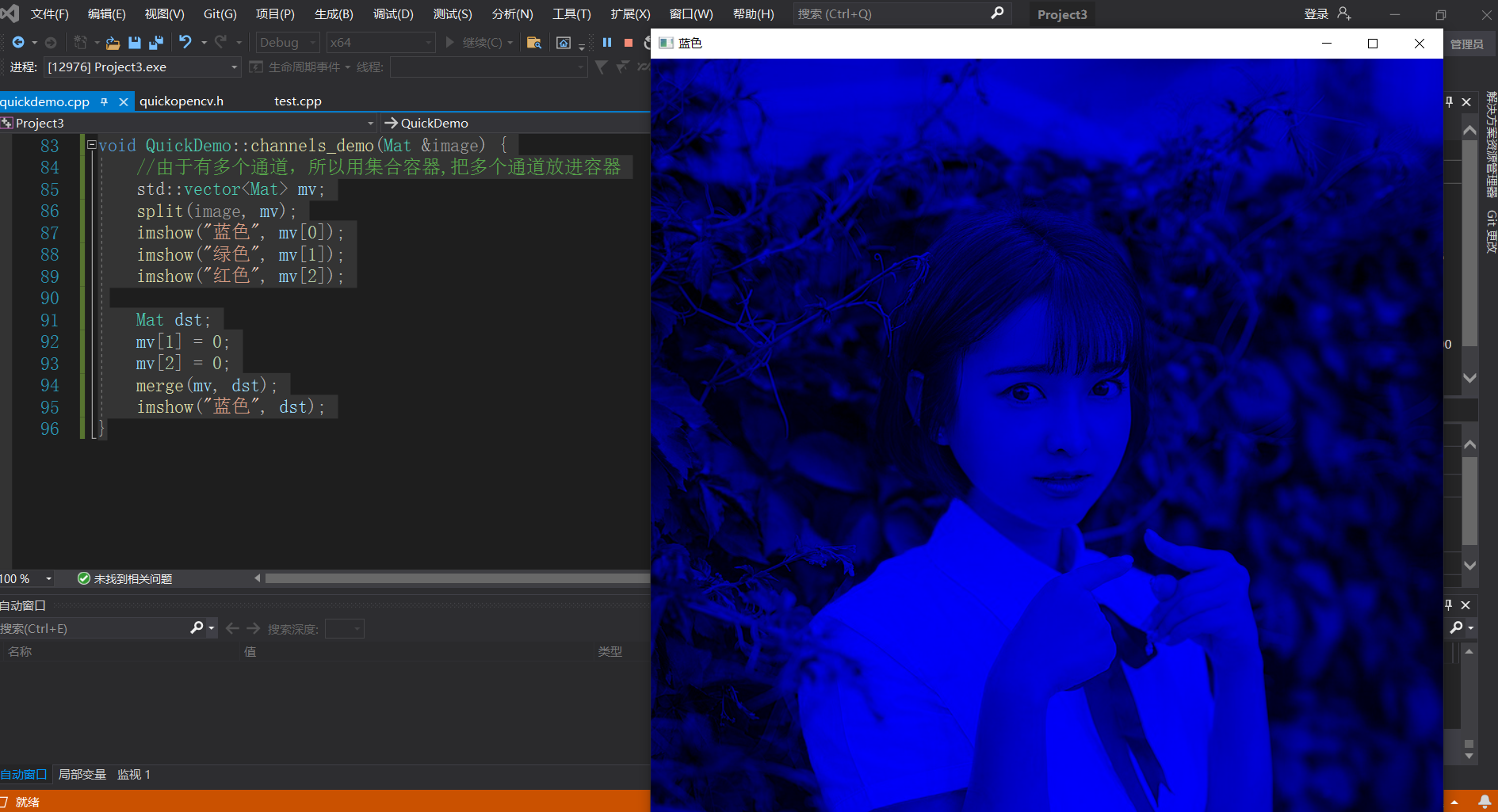Click the search magnifier in the 自动窗口 panel
Viewport: 1498px width, 812px height.
197,627
